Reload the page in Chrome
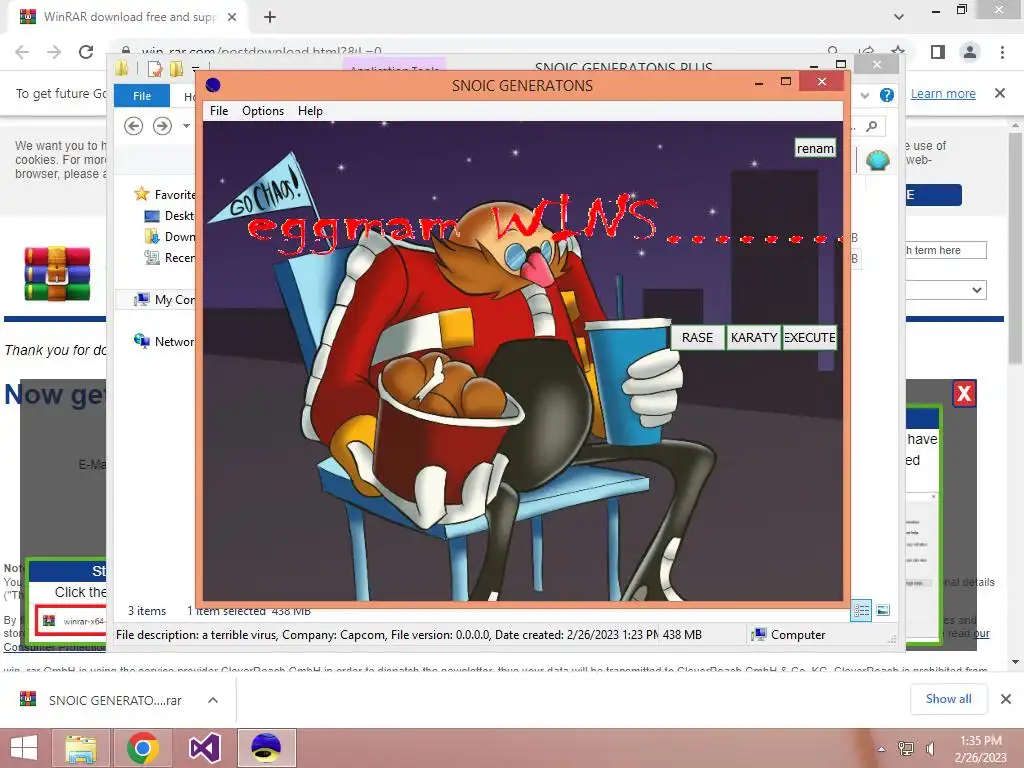Screen dimensions: 1024x768 pos(86,52)
